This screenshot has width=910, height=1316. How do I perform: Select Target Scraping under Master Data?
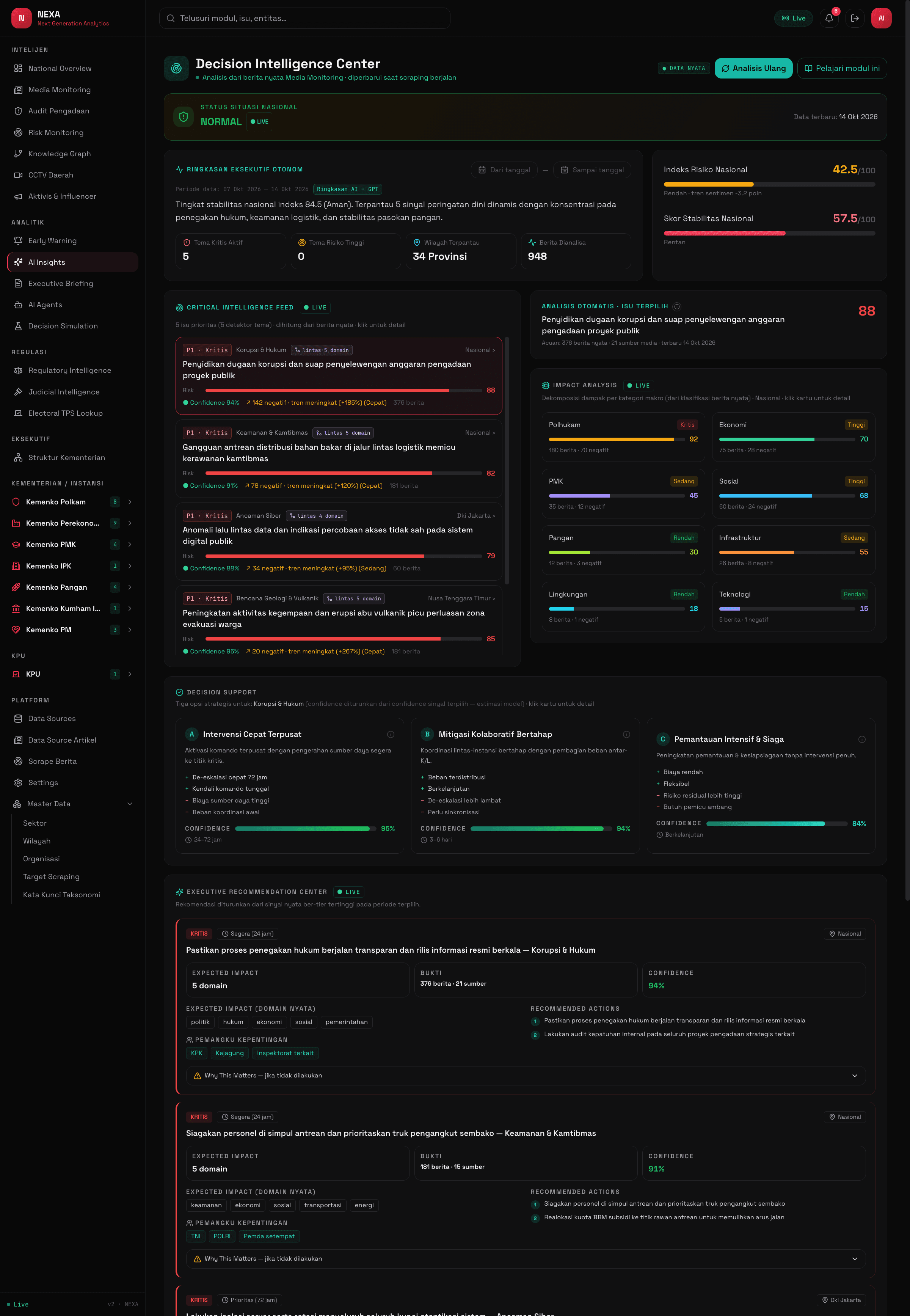coord(51,877)
